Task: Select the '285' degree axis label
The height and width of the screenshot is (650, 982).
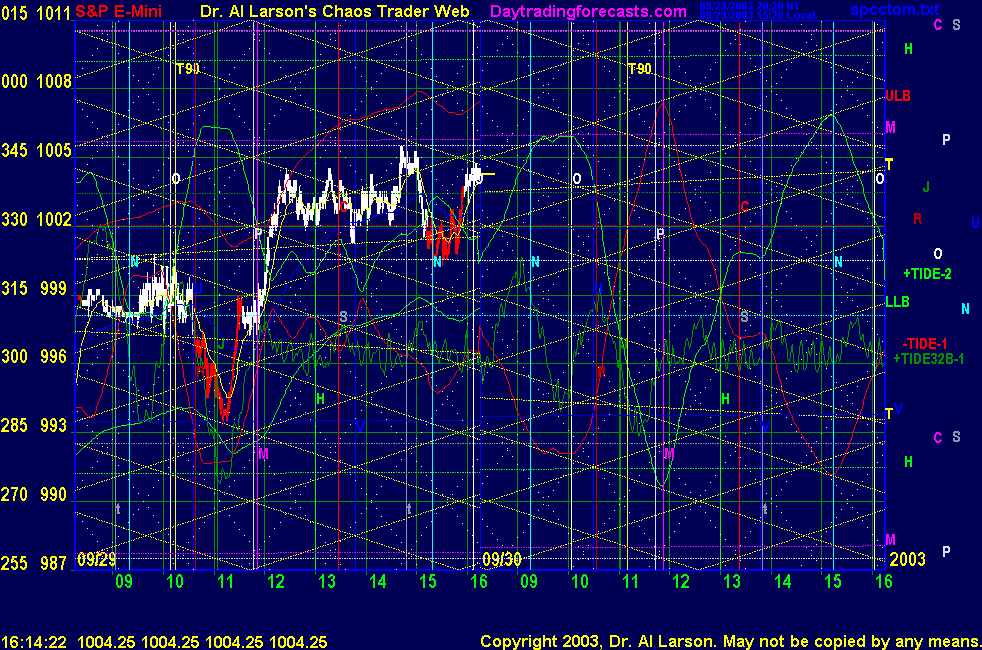Action: pos(14,425)
